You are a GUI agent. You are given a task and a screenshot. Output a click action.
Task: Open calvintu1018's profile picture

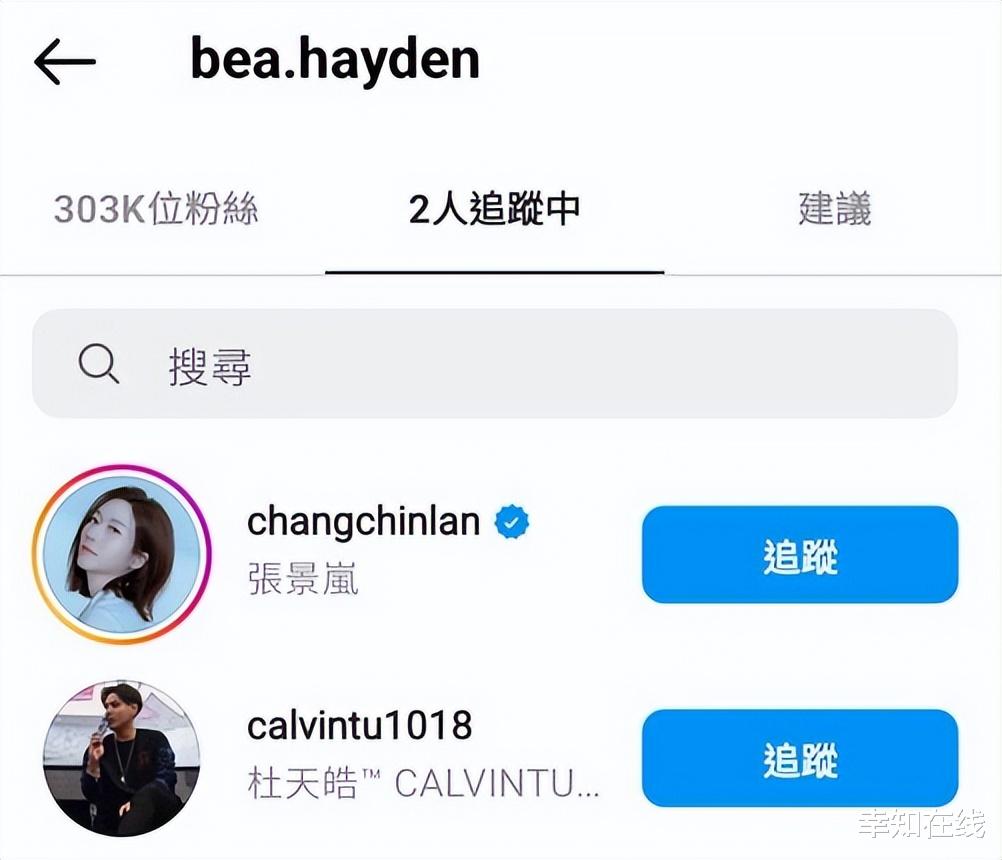tap(121, 758)
